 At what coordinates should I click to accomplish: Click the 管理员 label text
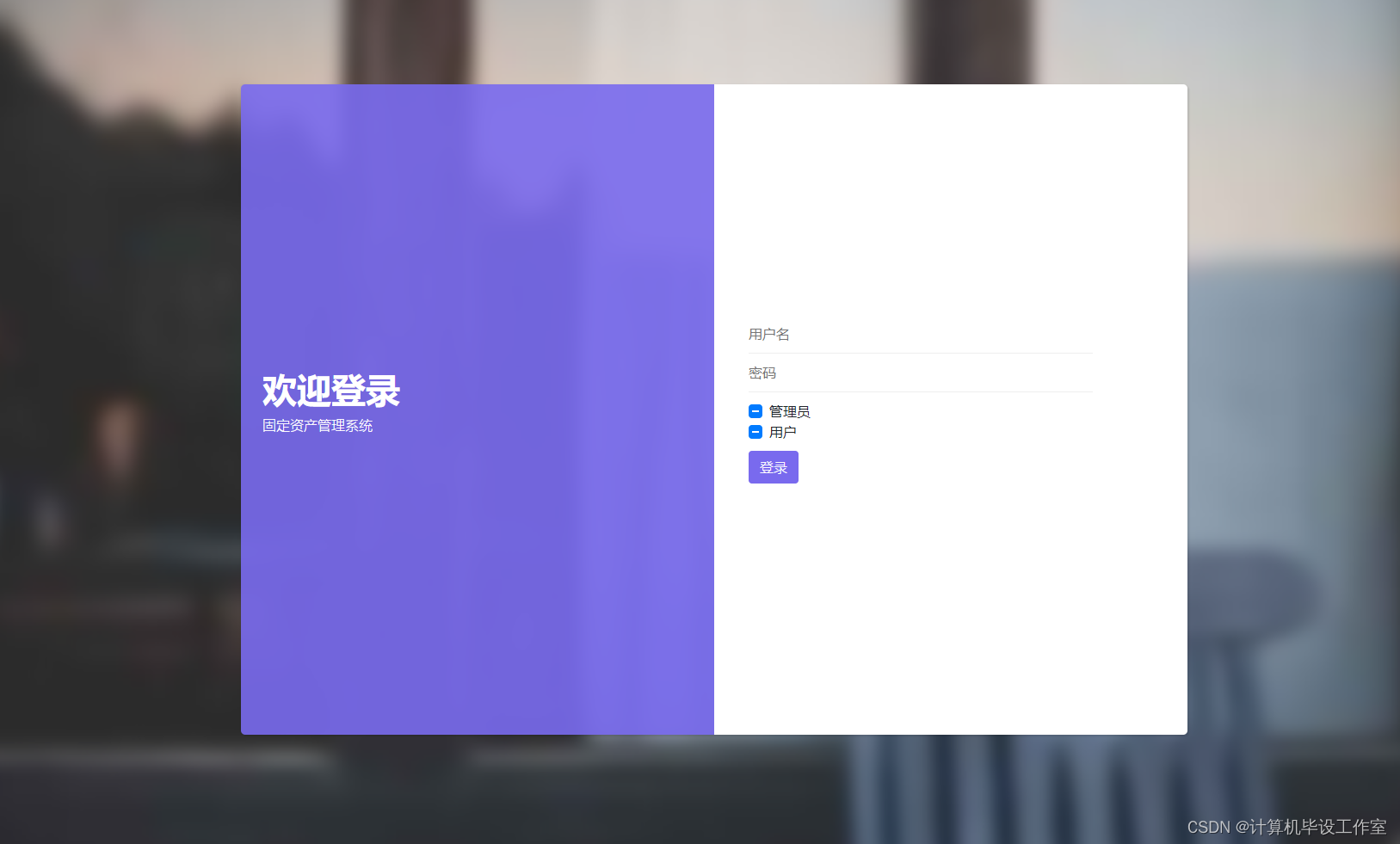point(788,411)
